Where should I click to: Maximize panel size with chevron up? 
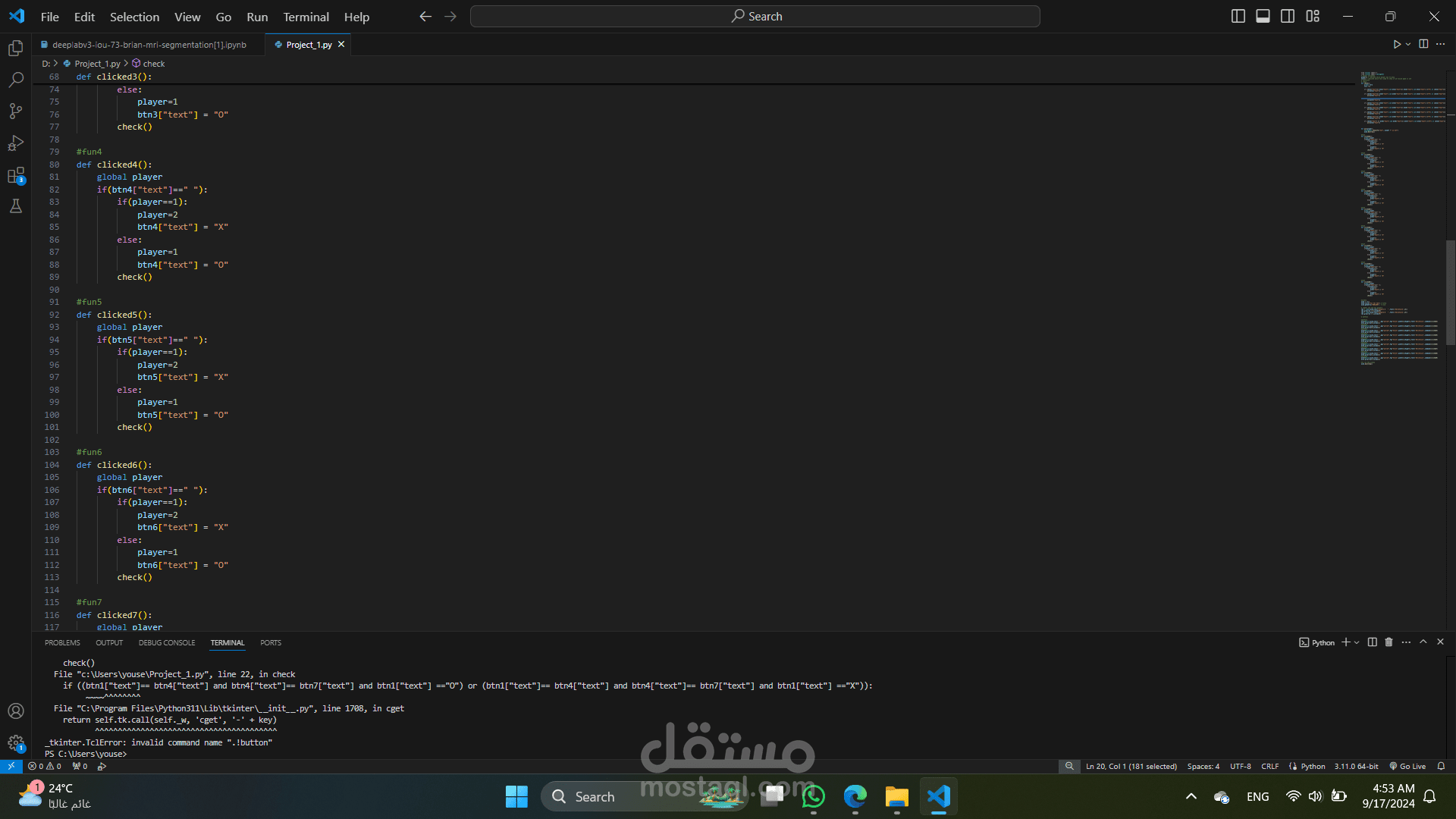pos(1423,642)
